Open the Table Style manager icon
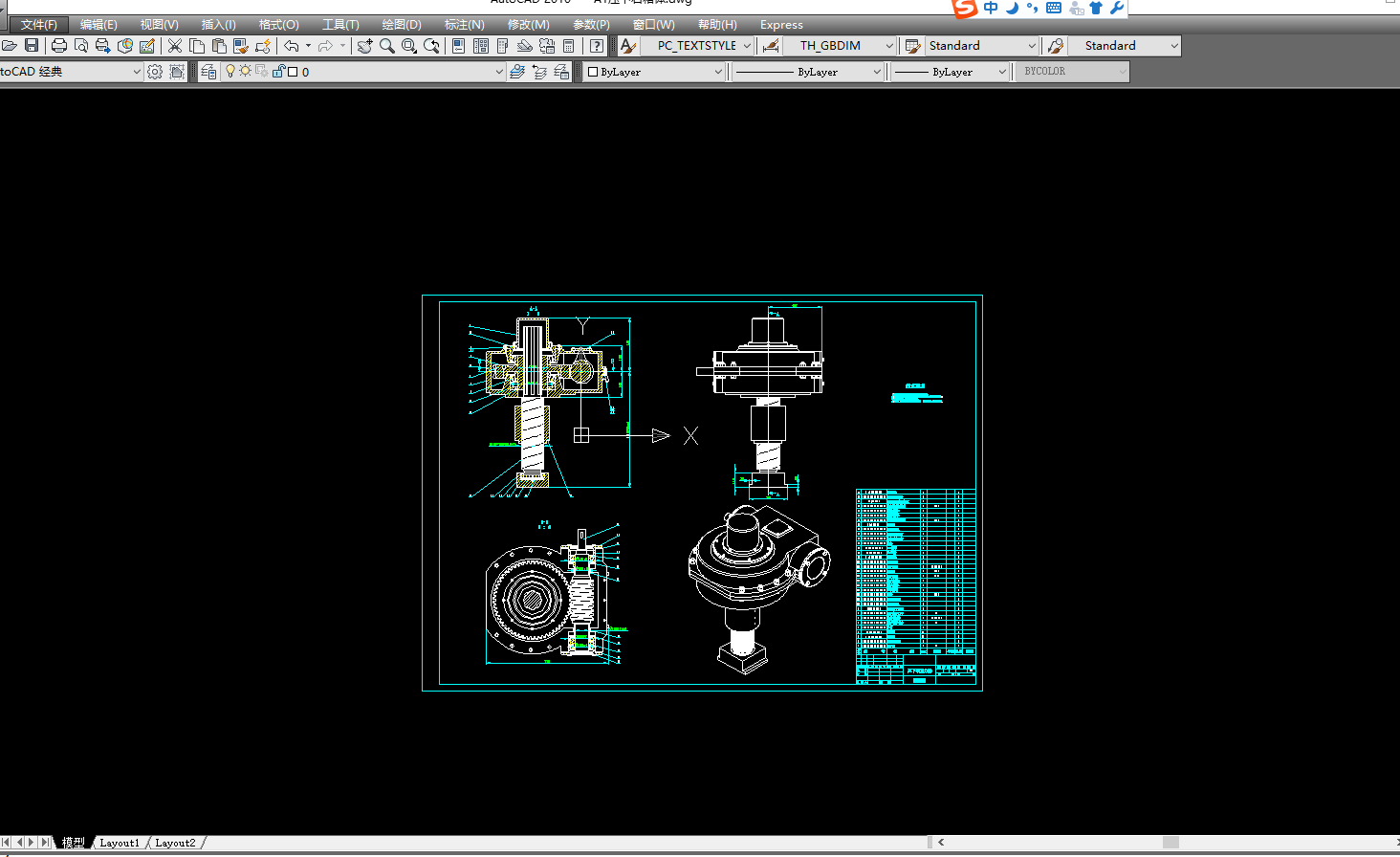 pos(912,46)
